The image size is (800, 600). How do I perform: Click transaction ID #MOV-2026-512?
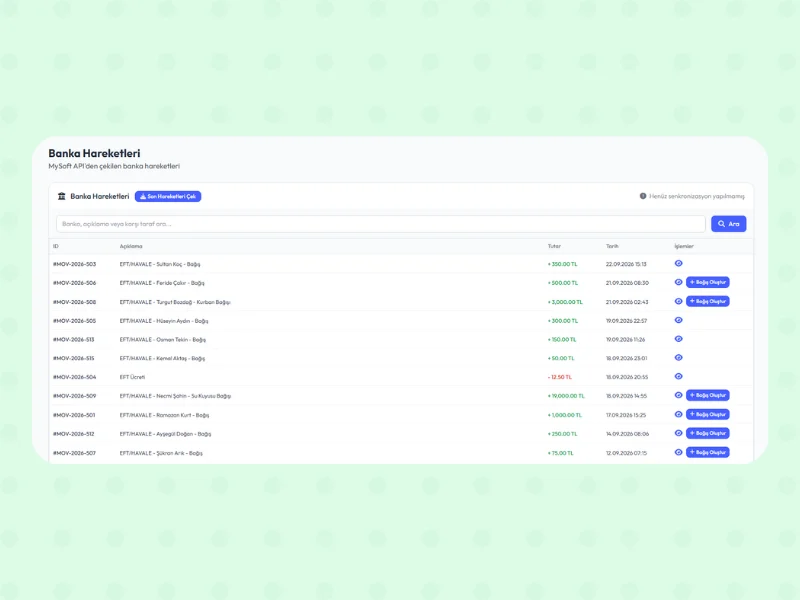point(74,434)
